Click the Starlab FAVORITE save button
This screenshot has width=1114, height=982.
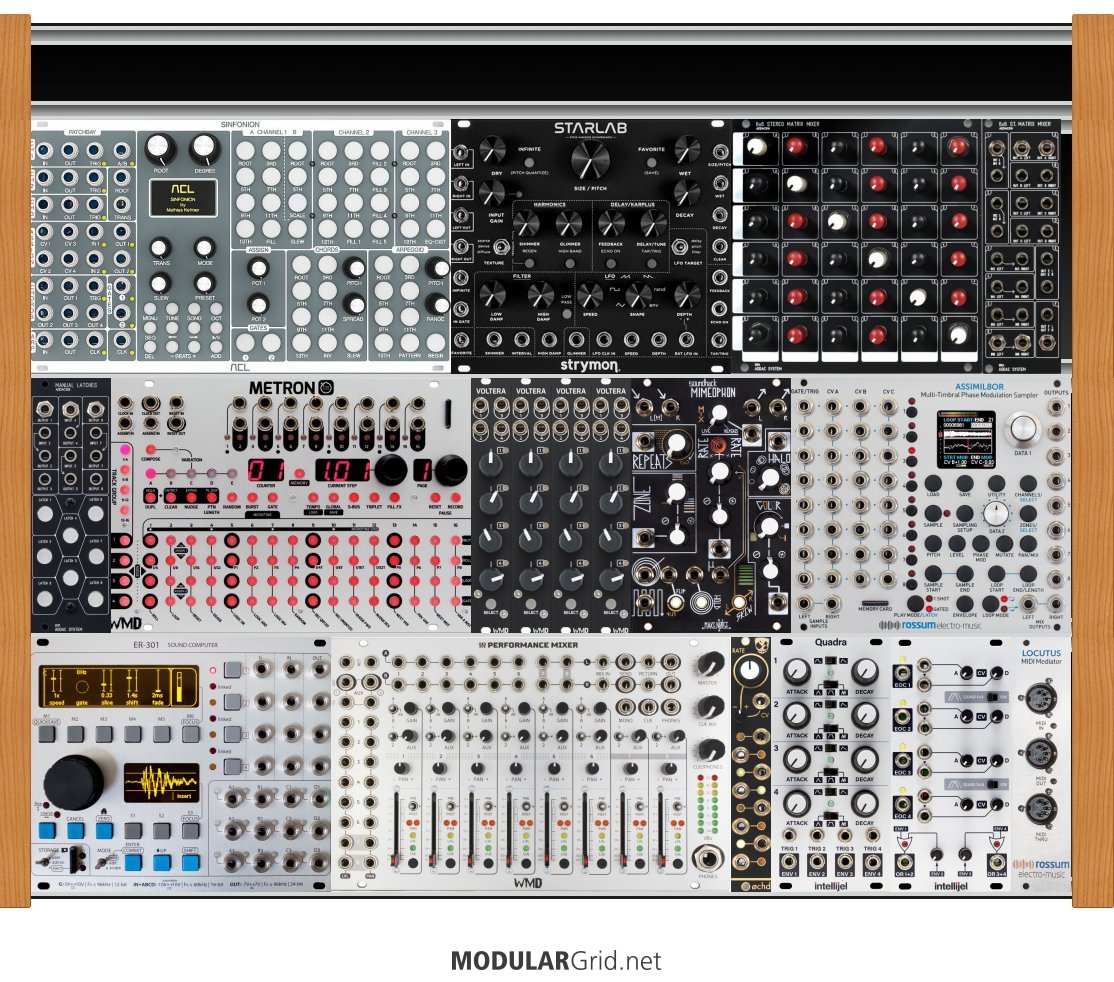[x=651, y=161]
